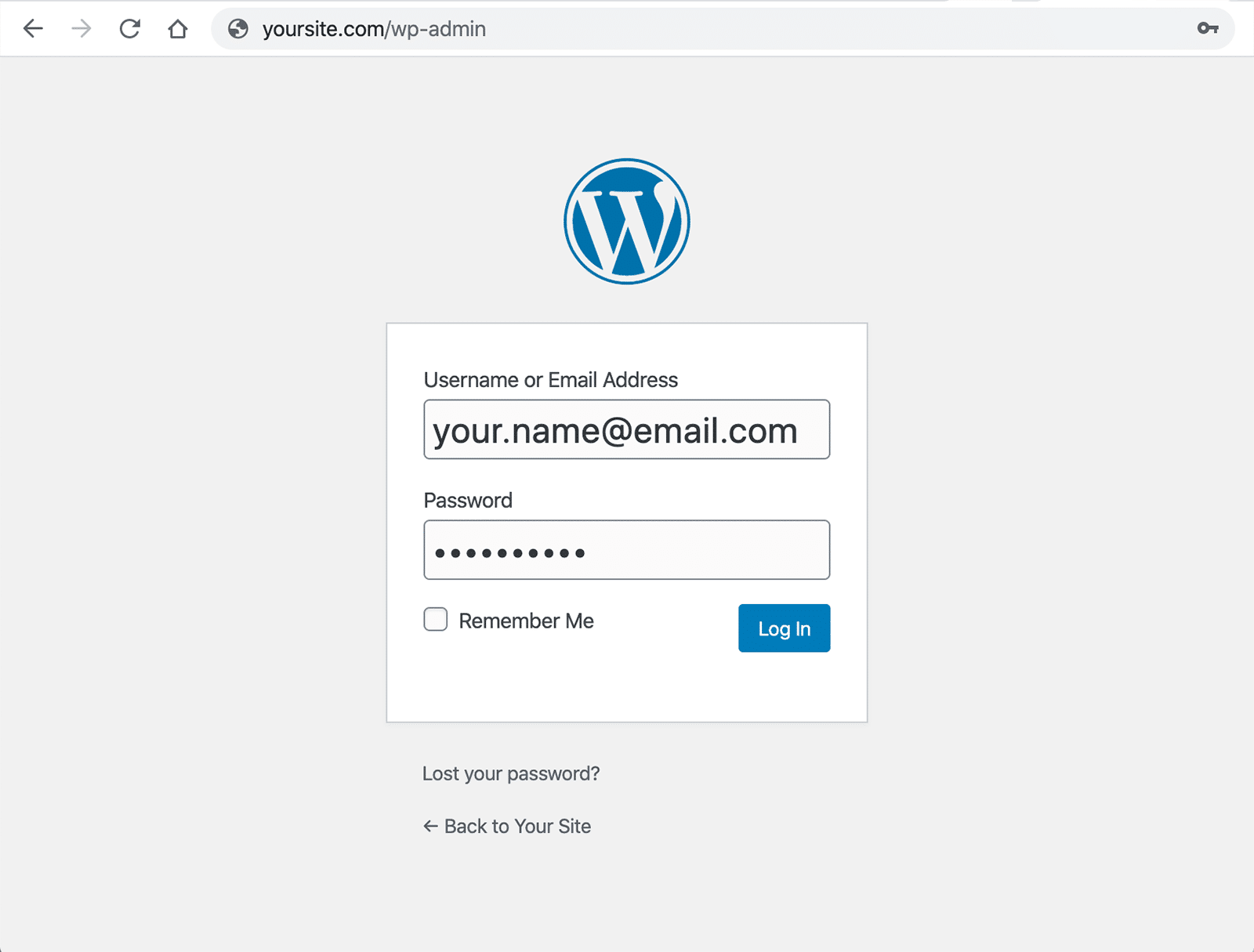Select the yoursite.com/wp-admin address bar URL

click(374, 29)
